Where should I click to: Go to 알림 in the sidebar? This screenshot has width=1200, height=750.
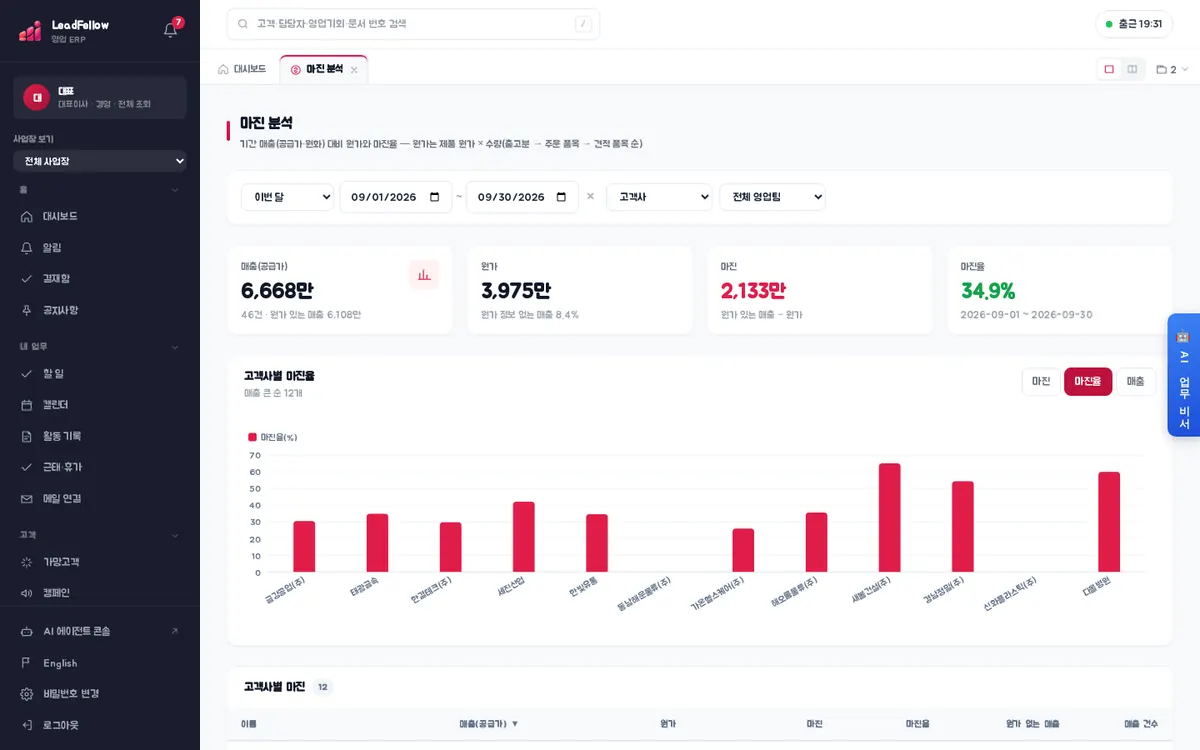[x=100, y=247]
